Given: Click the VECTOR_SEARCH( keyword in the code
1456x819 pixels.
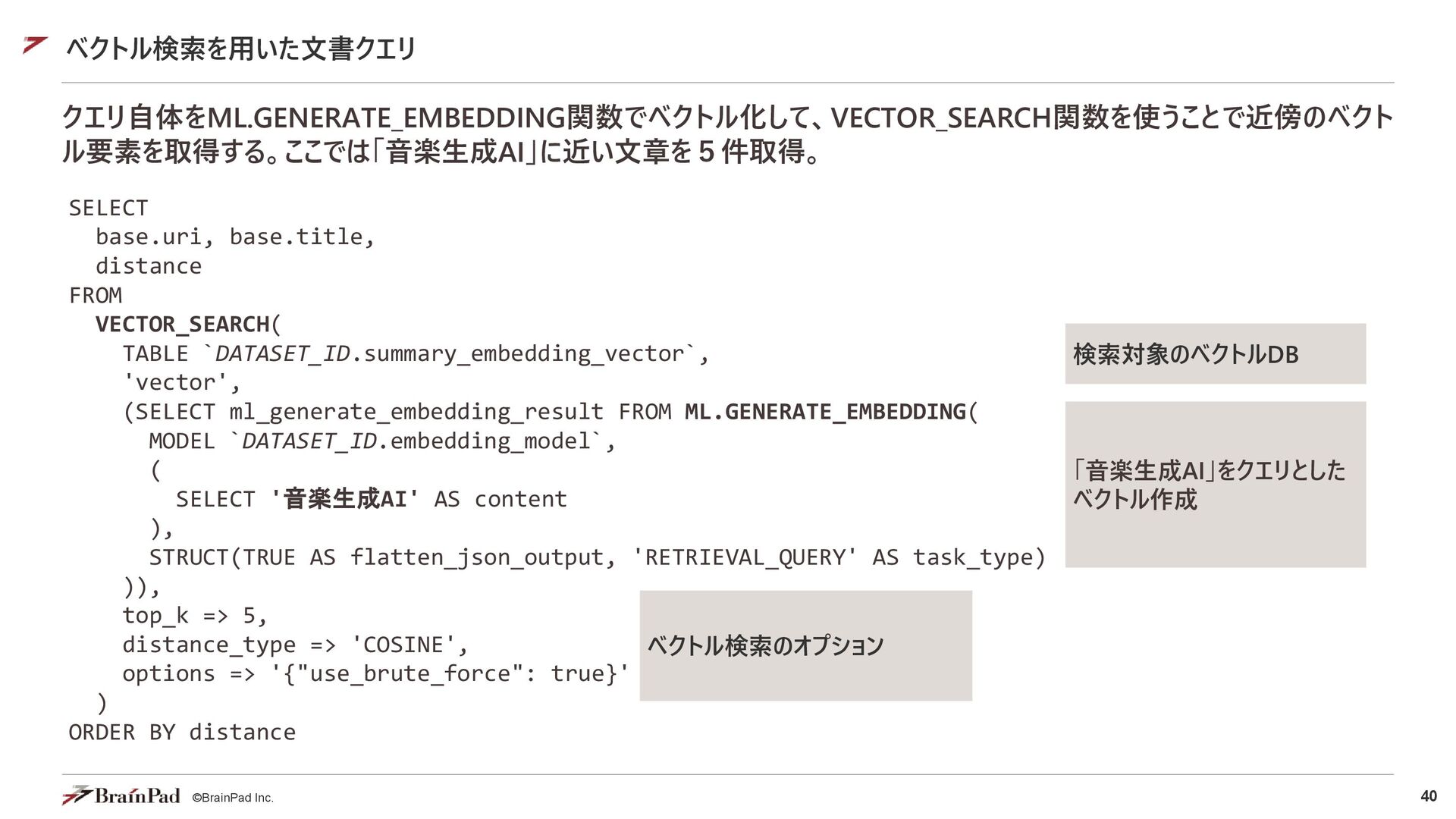Looking at the screenshot, I should (x=188, y=325).
